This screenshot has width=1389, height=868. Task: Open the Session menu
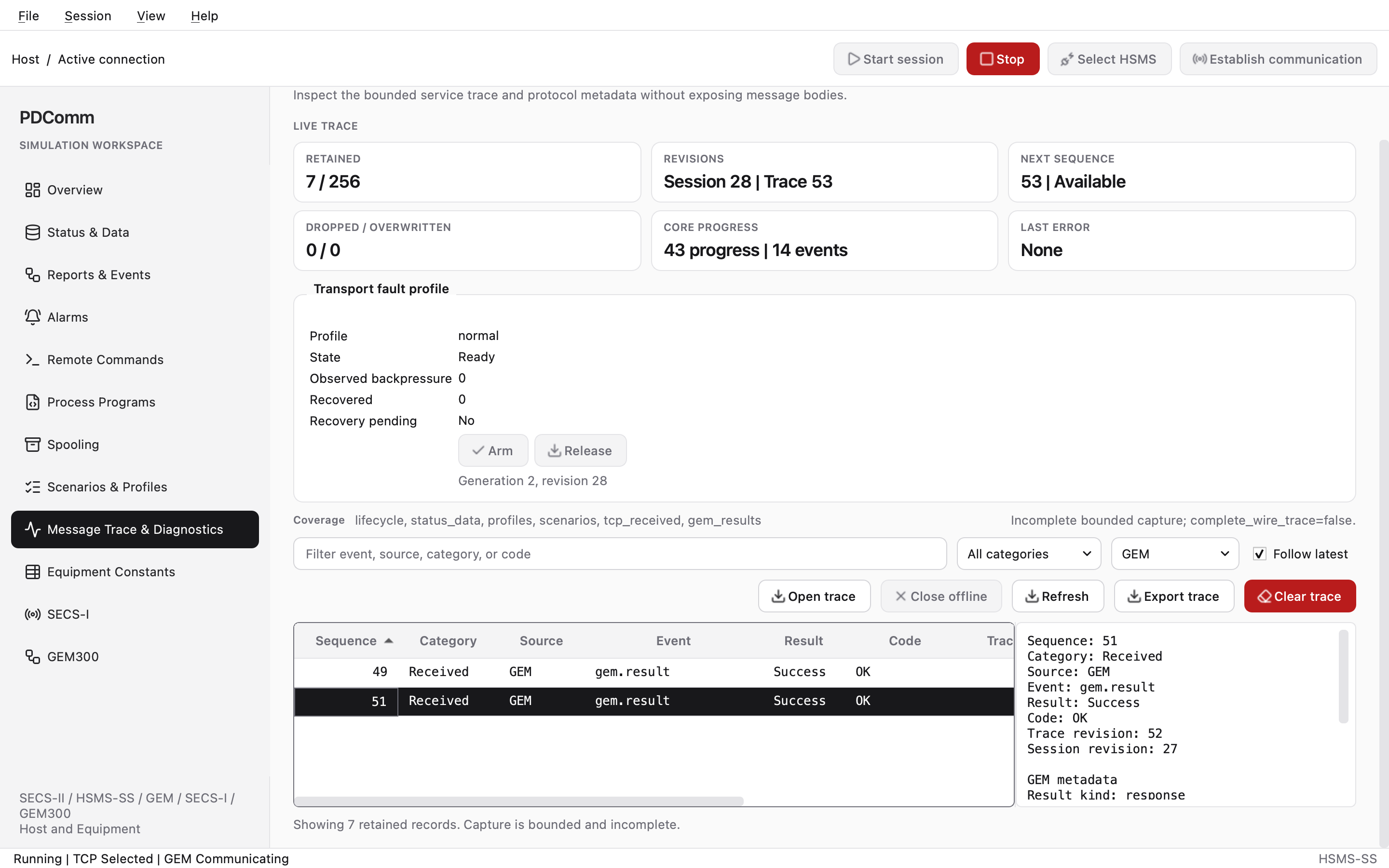[88, 16]
